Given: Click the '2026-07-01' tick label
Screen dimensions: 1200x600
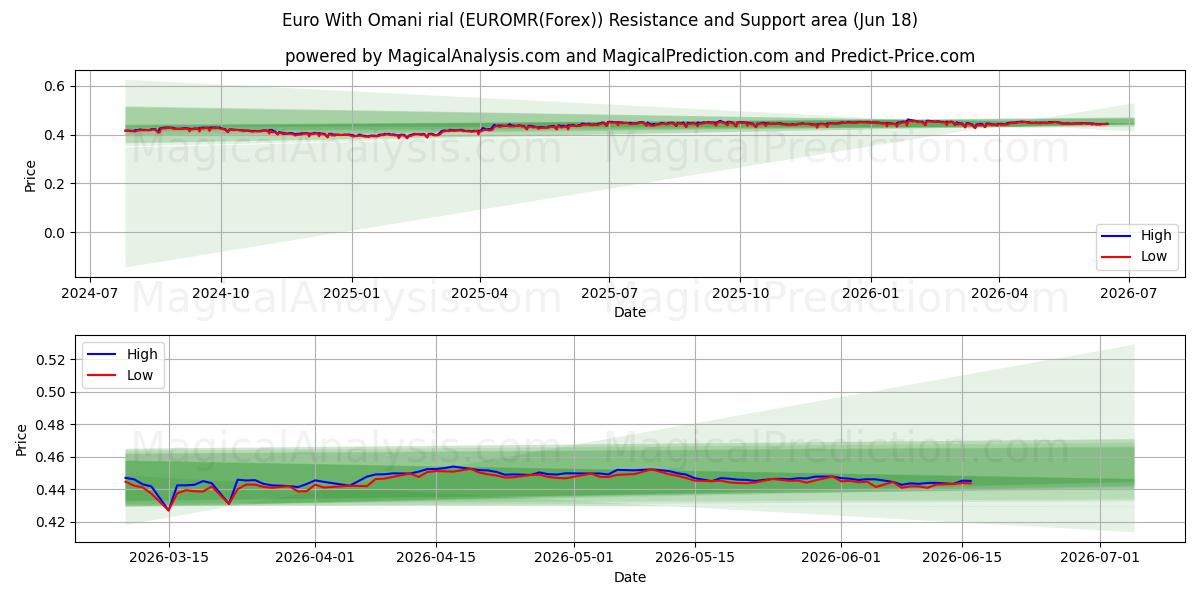Looking at the screenshot, I should point(1101,559).
